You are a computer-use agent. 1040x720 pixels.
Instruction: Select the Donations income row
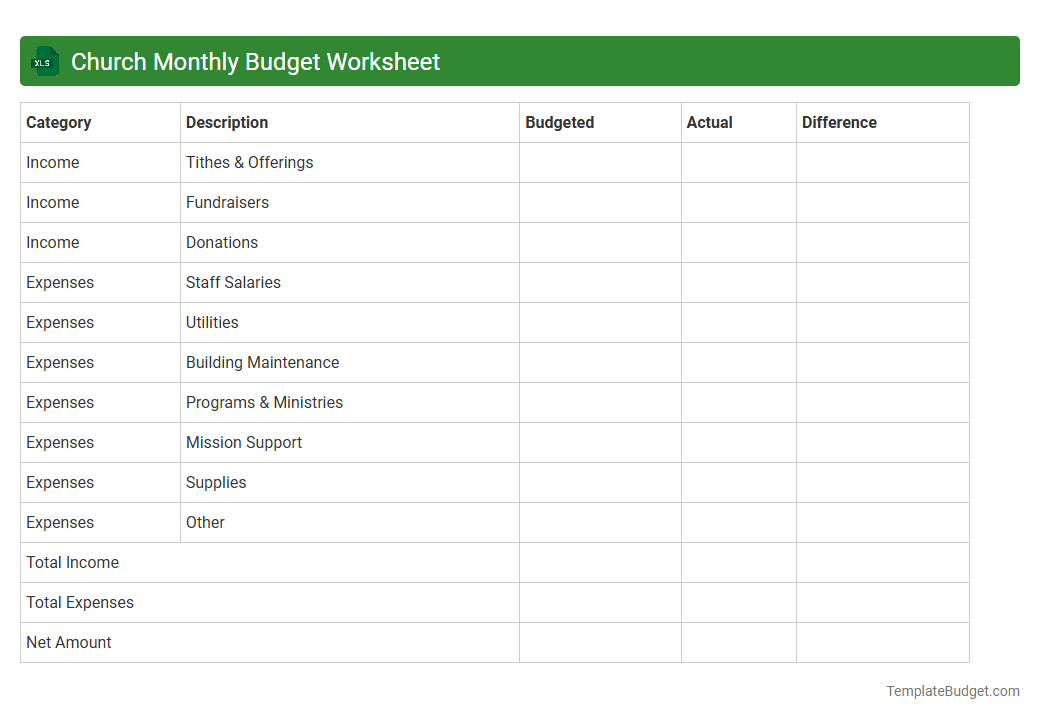pos(222,242)
